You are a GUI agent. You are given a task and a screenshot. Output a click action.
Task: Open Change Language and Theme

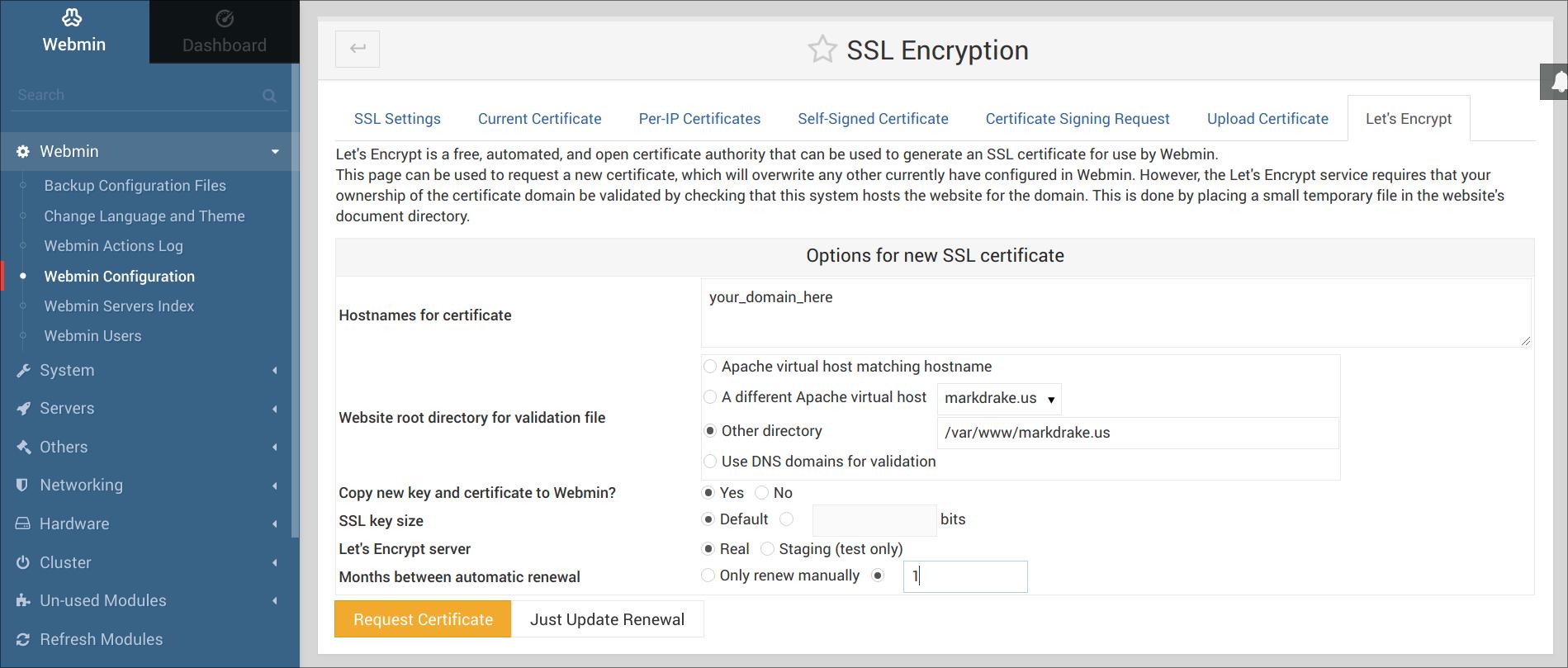(144, 216)
